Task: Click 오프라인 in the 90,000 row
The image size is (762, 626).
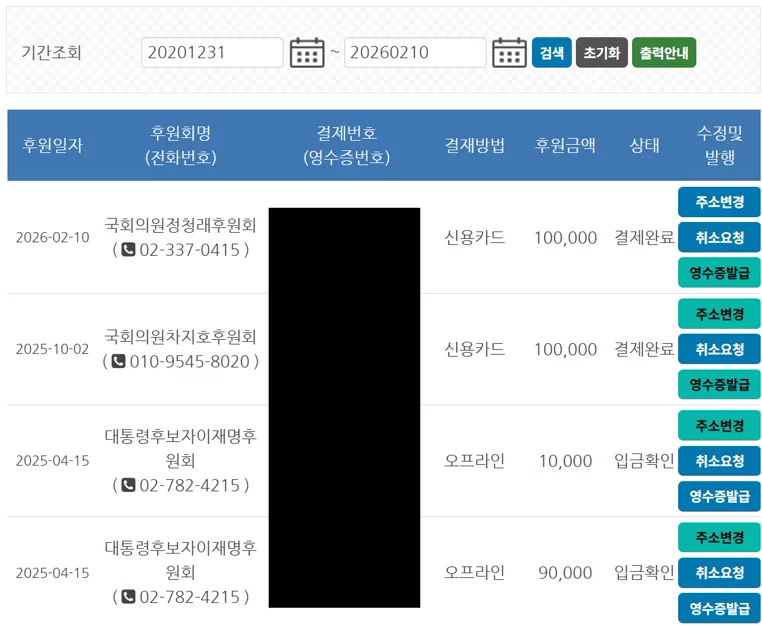Action: point(475,573)
